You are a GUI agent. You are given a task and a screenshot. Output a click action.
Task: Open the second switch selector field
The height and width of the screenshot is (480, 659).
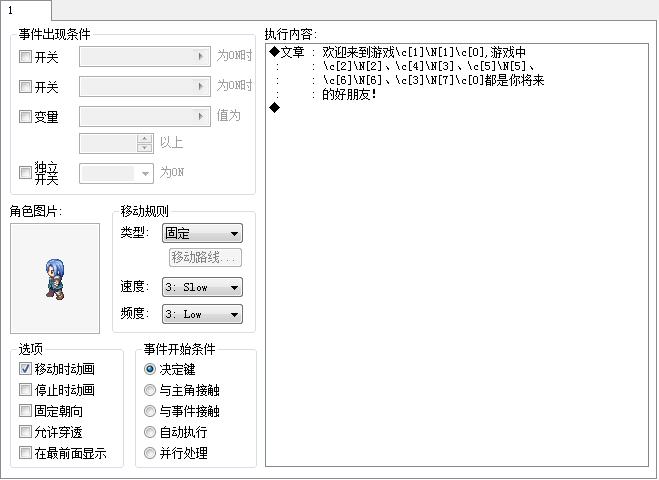pyautogui.click(x=145, y=86)
